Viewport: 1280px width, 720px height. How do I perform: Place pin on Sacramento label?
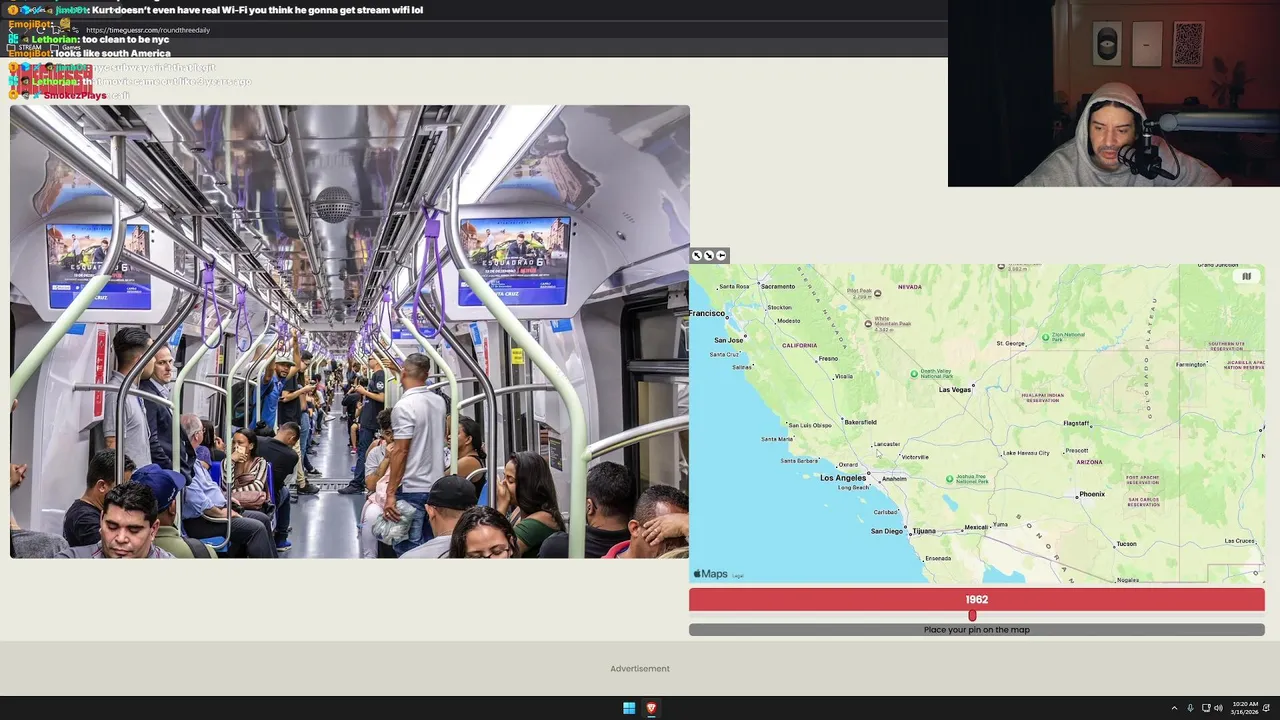click(x=777, y=287)
